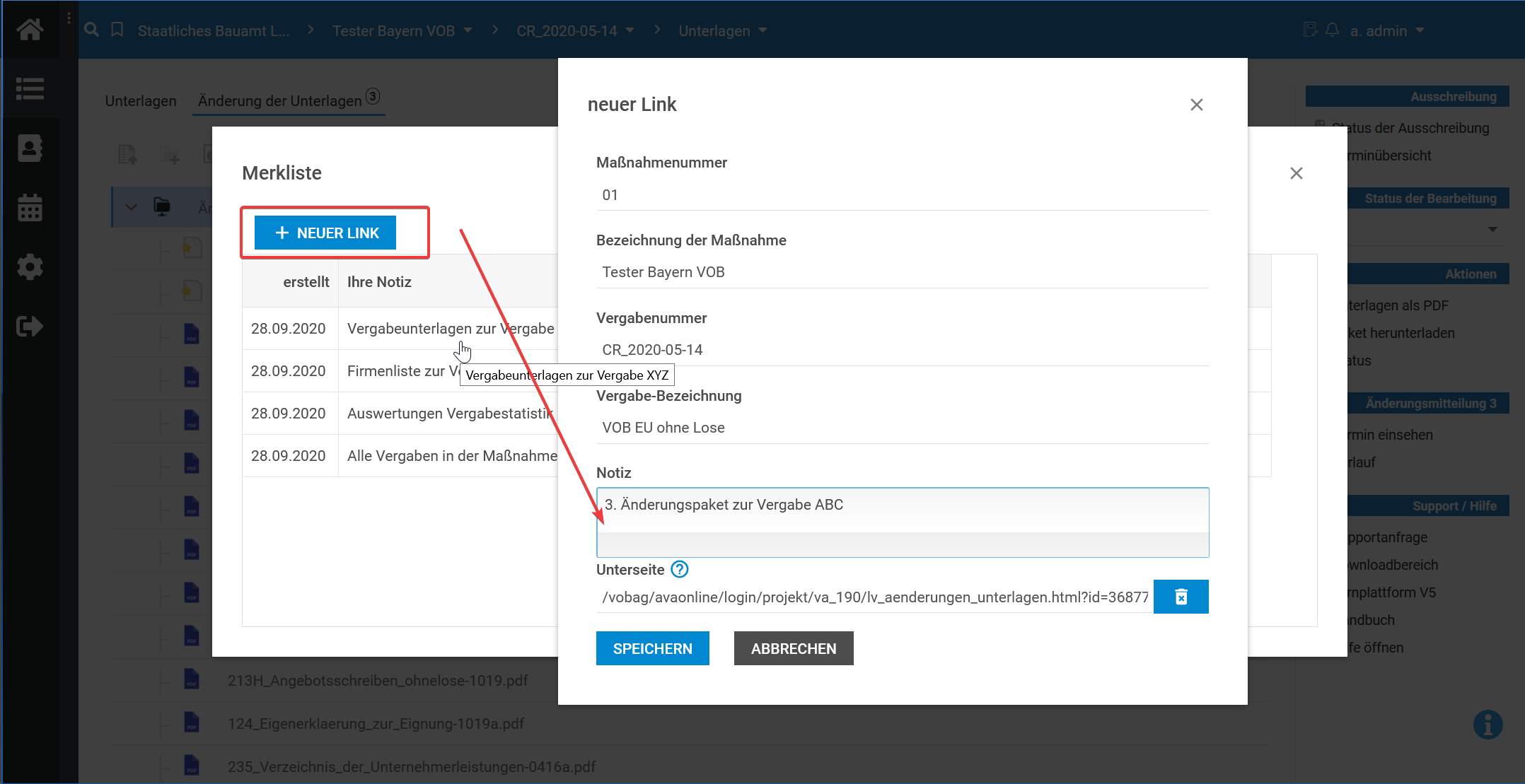The image size is (1525, 784).
Task: Open the calendar icon in sidebar
Action: (30, 207)
